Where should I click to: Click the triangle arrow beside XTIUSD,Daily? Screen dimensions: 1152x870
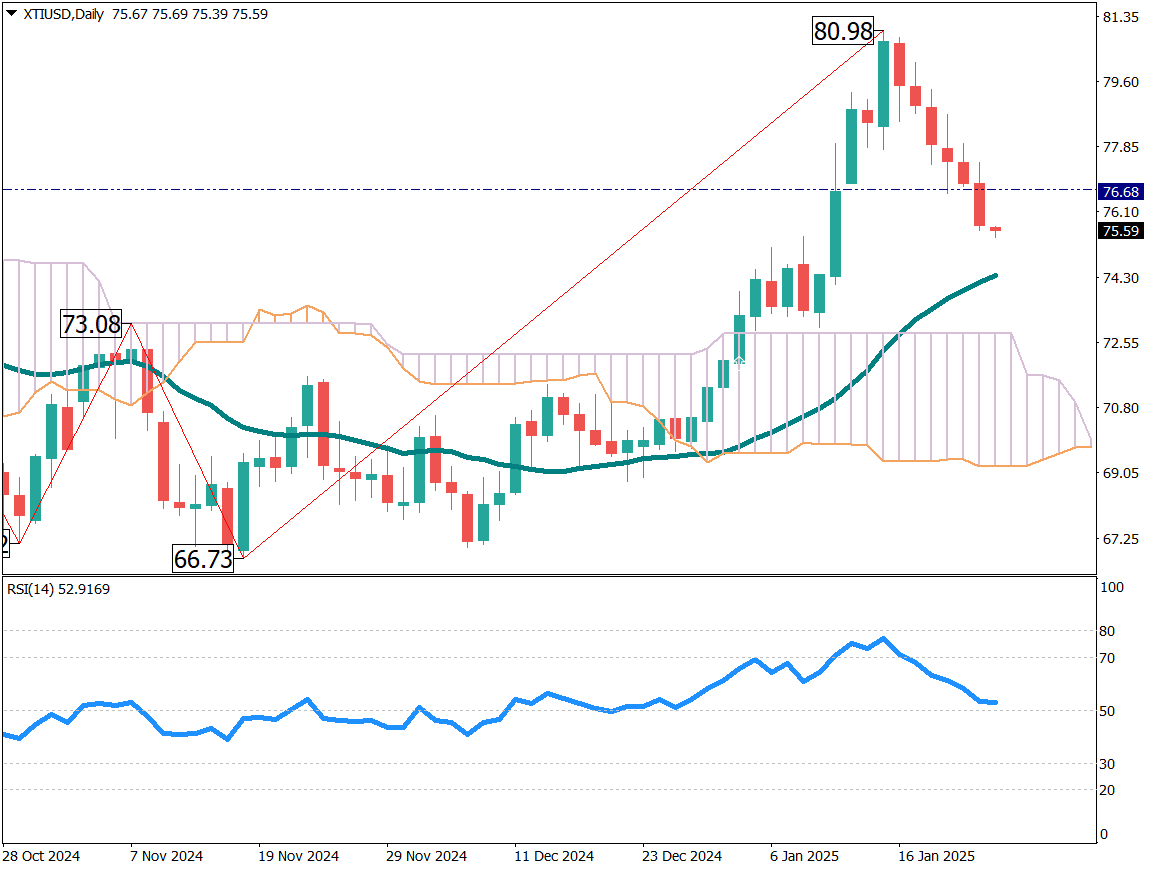coord(11,15)
